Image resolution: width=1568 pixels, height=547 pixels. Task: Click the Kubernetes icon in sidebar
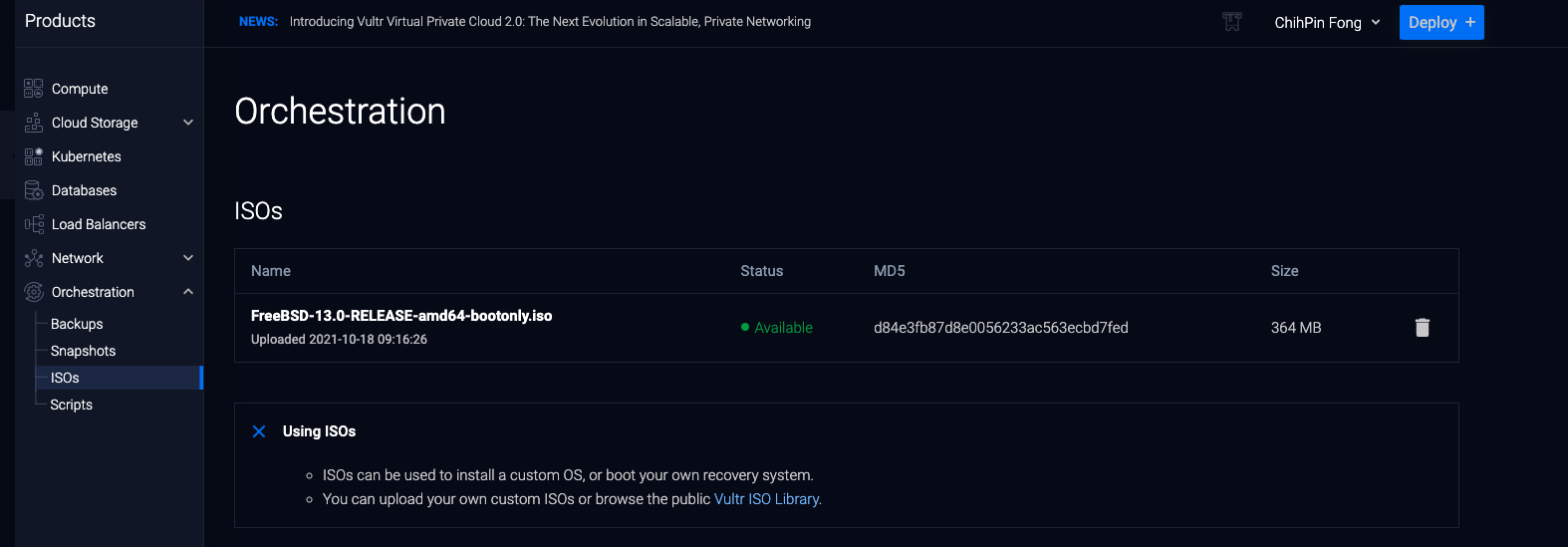click(x=34, y=156)
